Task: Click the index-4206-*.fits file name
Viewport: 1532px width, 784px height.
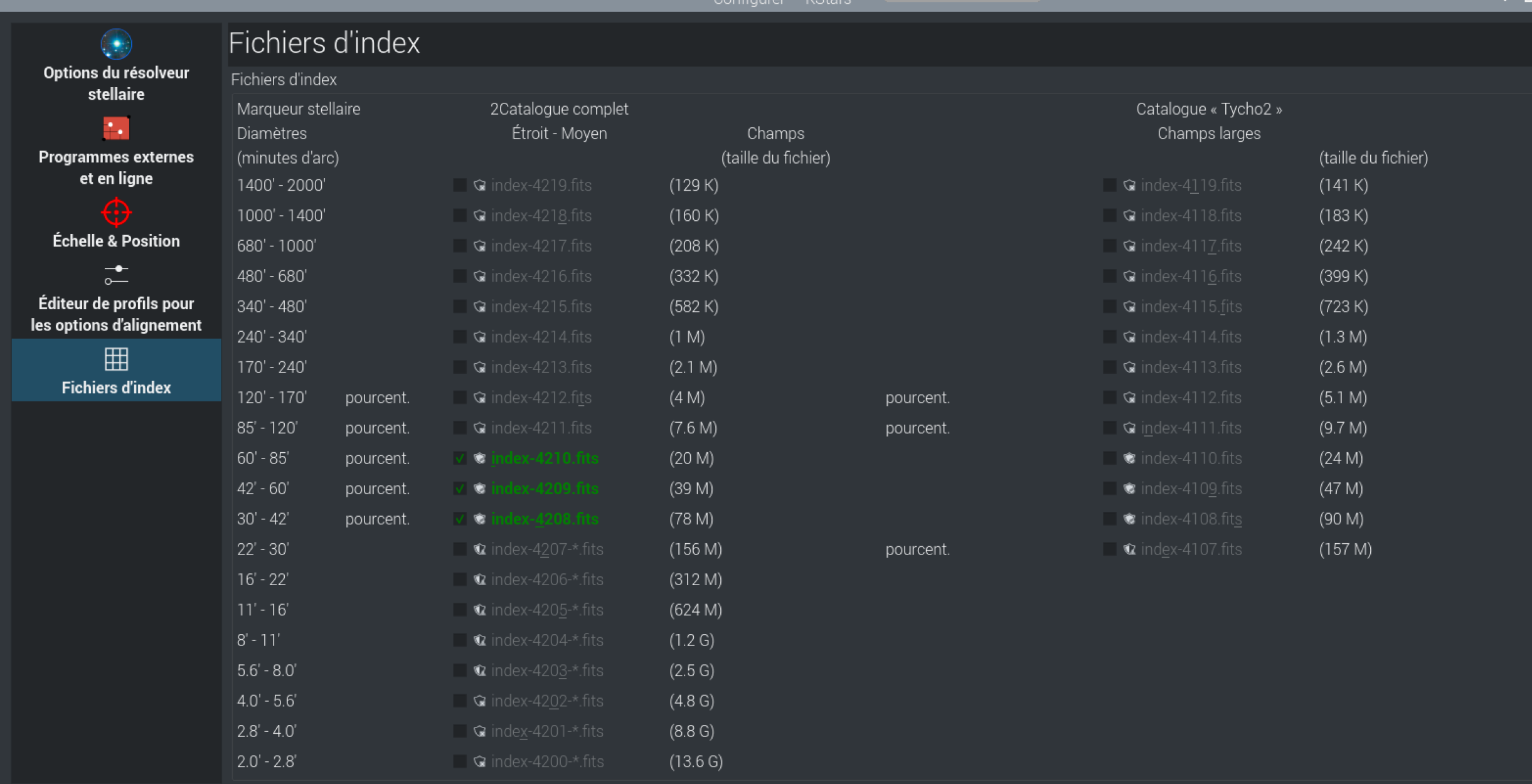Action: (x=547, y=580)
